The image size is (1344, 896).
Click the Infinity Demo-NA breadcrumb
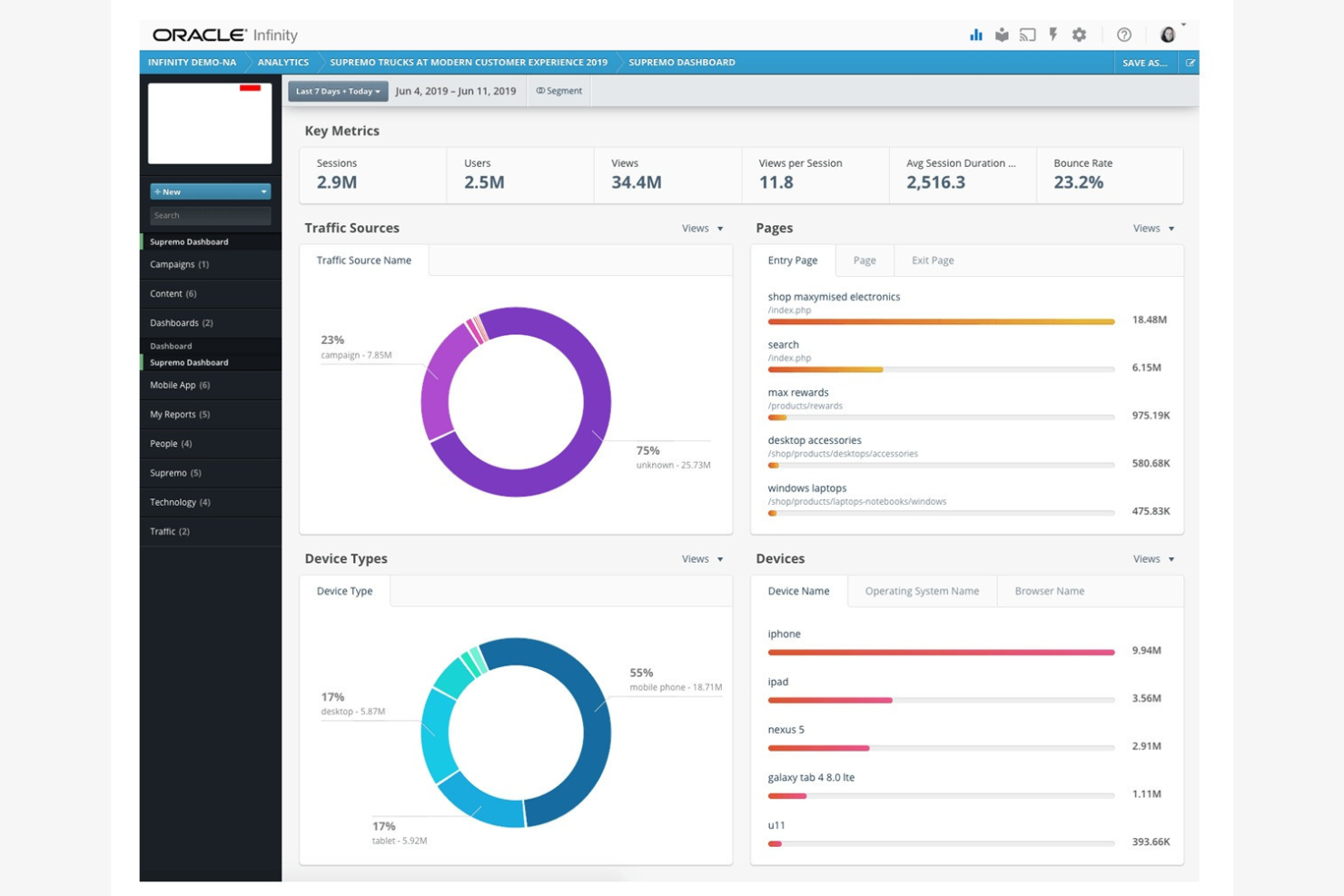[x=192, y=63]
